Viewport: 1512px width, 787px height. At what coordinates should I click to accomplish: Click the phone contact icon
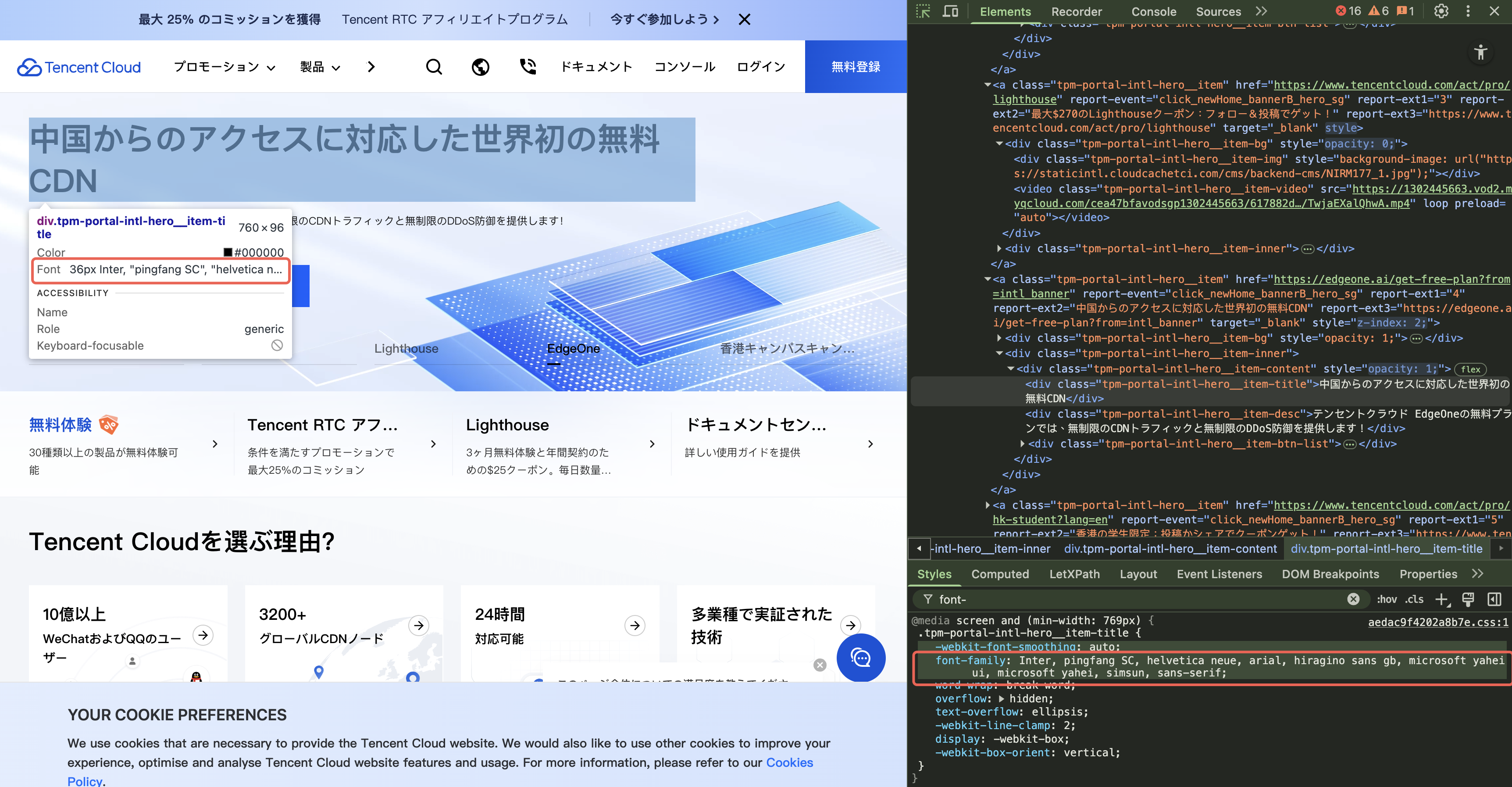528,66
